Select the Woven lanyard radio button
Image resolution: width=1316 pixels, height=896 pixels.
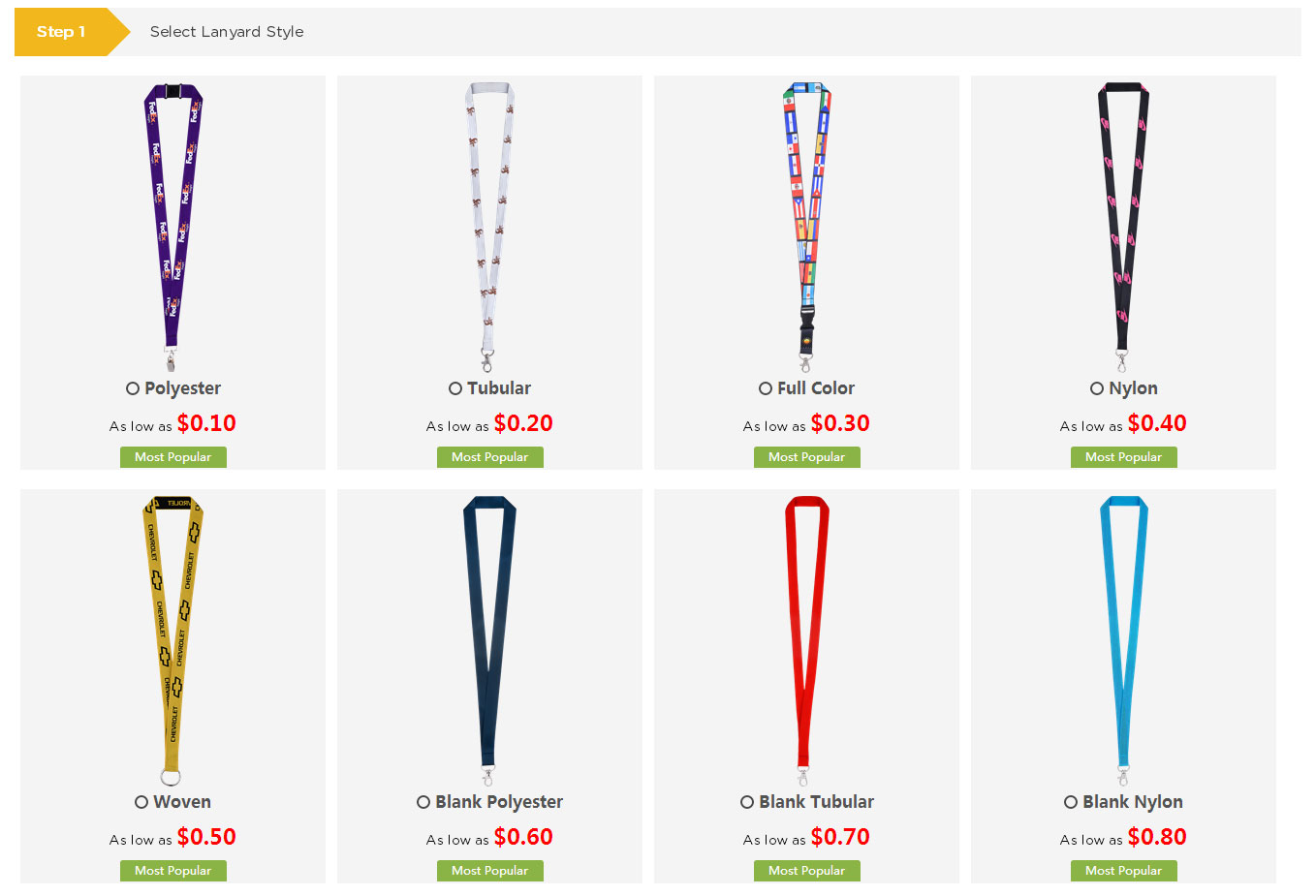coord(141,802)
